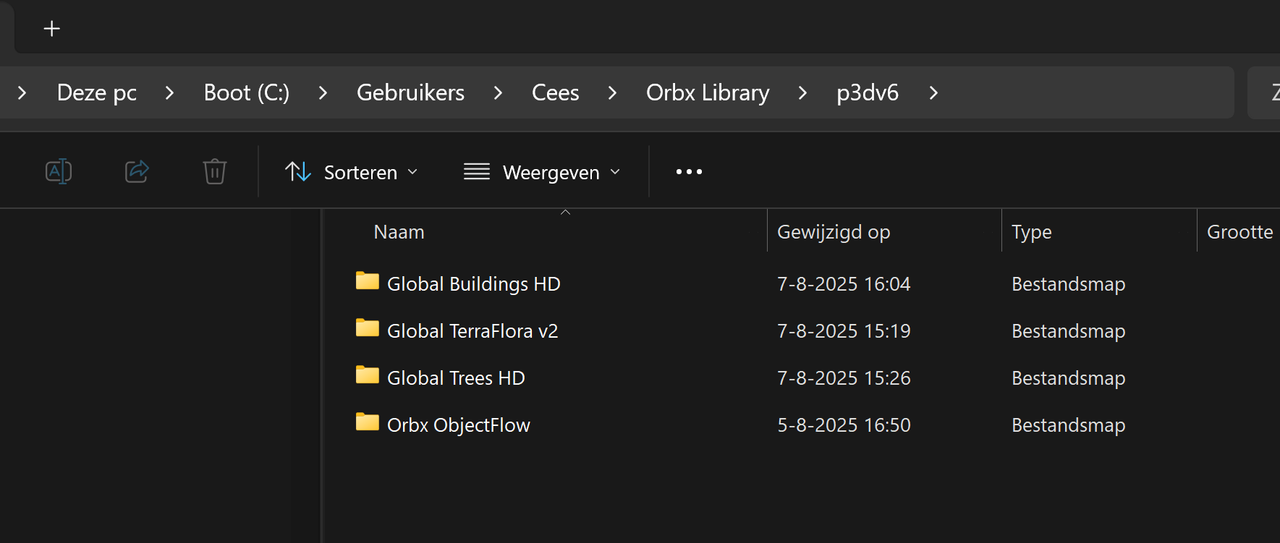Screen dimensions: 1280x543
Task: Sort by the Gewijzigd op column header
Action: point(834,232)
